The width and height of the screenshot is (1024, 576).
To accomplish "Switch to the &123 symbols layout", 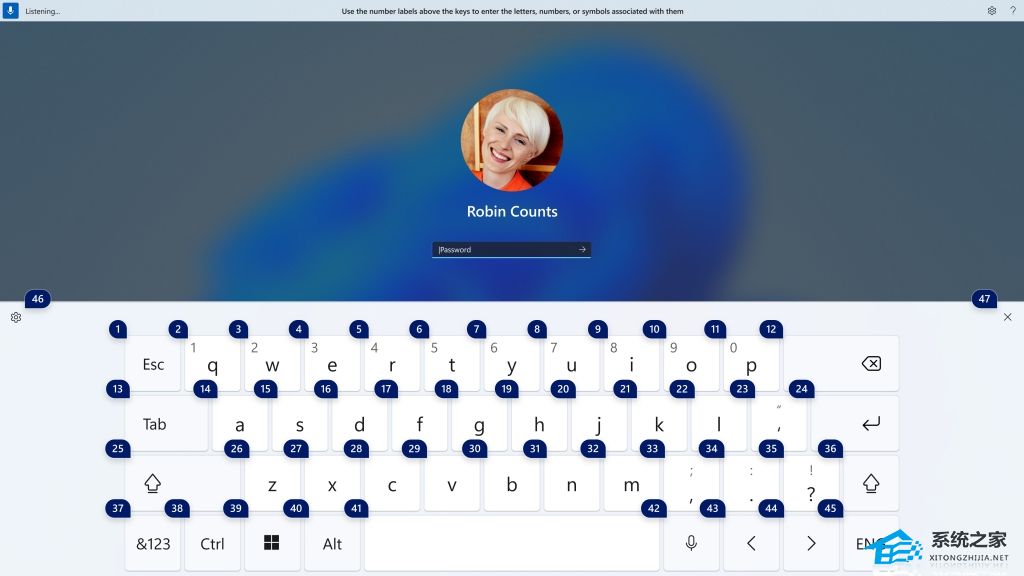I will coord(153,543).
